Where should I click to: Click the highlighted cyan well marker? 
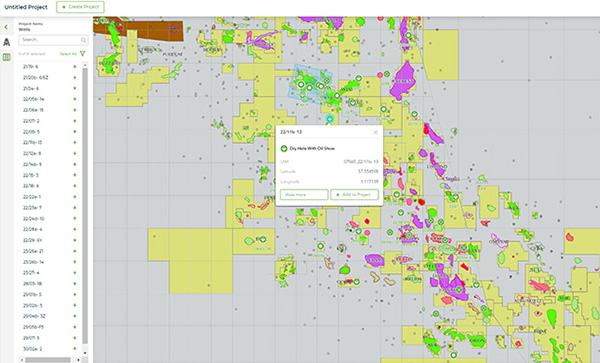tap(329, 119)
